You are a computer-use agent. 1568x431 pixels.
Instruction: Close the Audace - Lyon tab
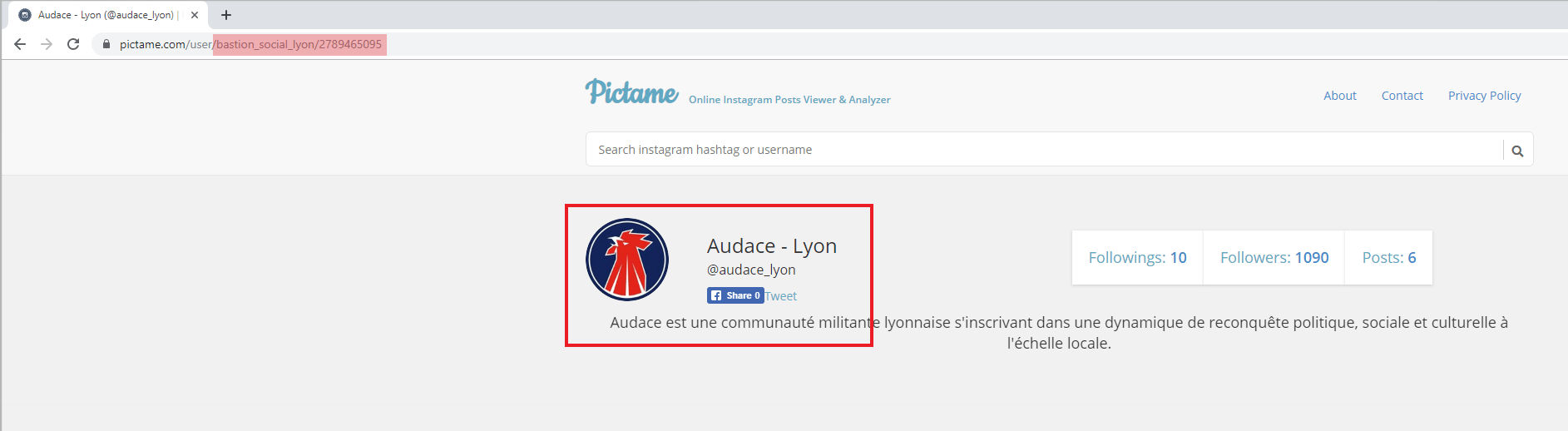coord(195,15)
